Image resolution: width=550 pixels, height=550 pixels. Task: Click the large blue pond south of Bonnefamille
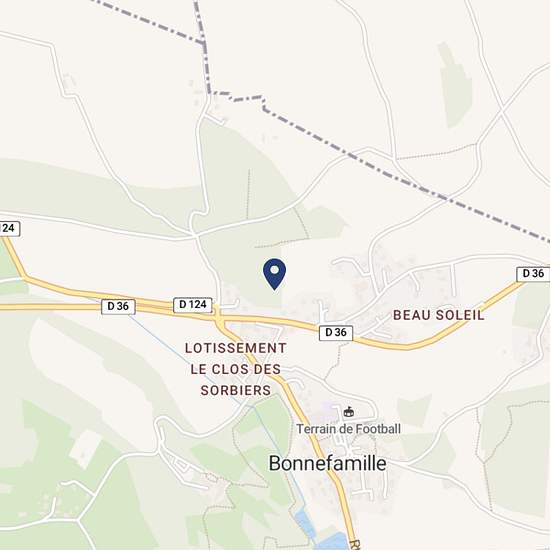333,541
